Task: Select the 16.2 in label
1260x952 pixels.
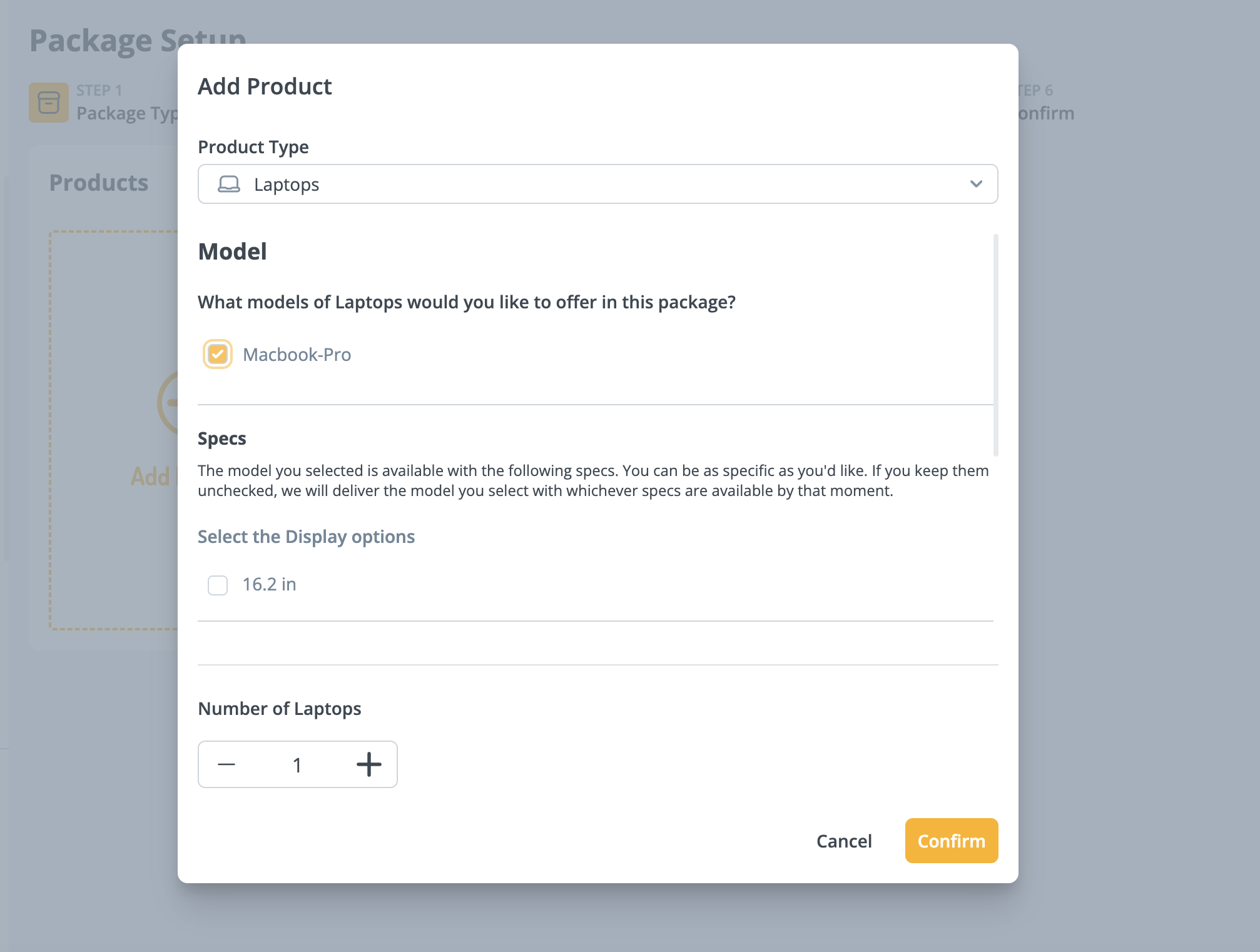Action: click(270, 584)
